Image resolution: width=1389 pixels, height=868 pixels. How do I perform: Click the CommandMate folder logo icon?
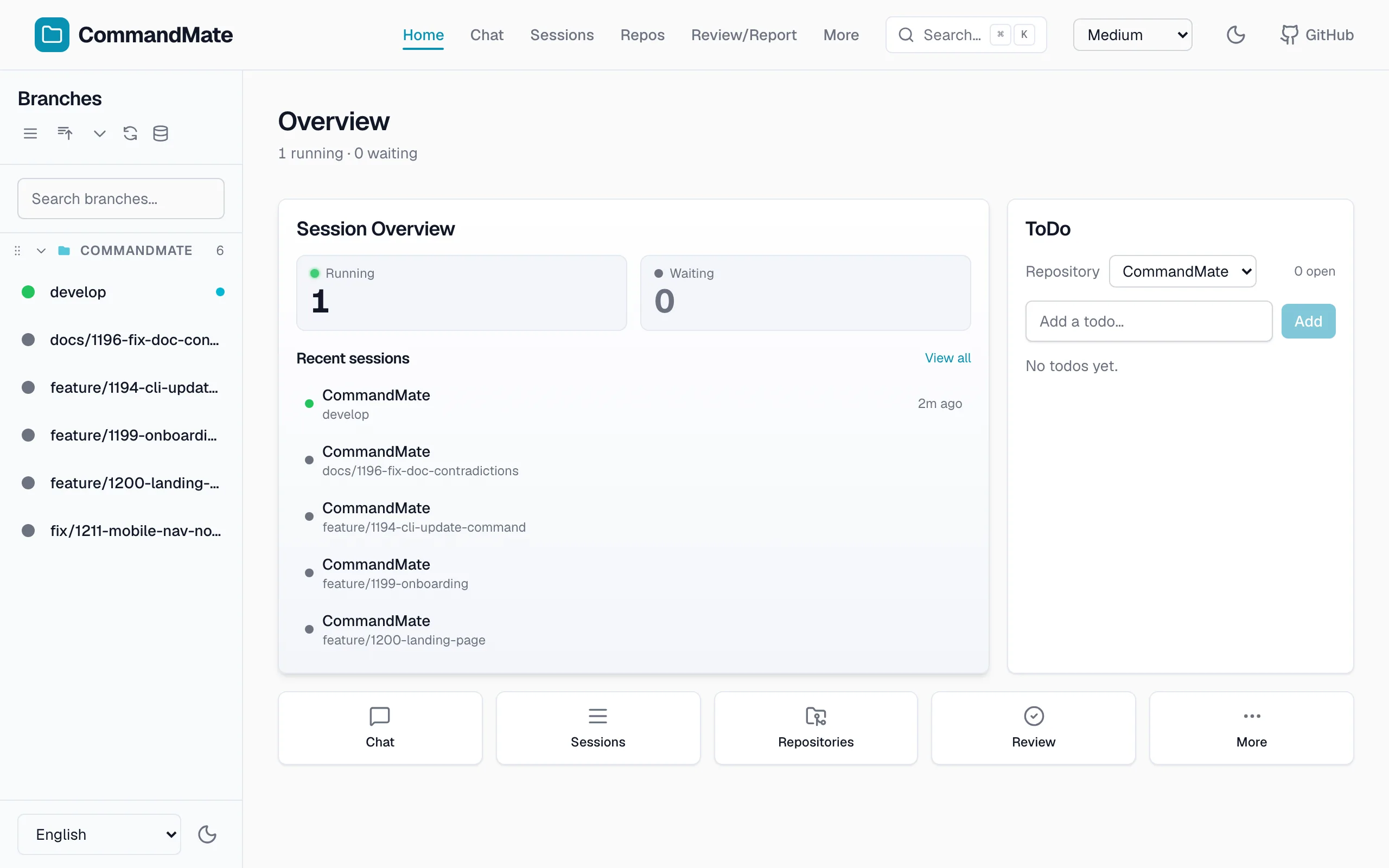point(52,34)
